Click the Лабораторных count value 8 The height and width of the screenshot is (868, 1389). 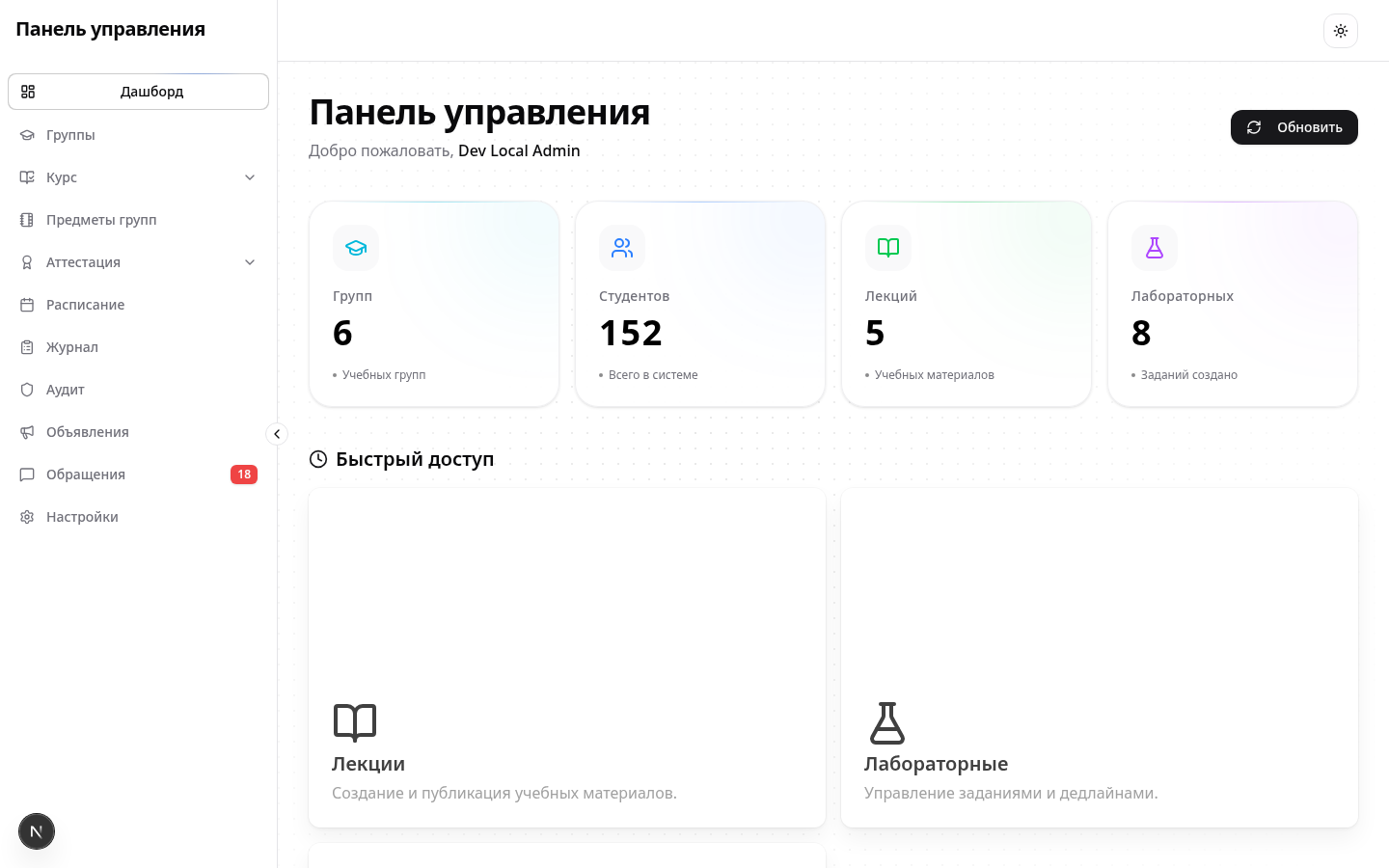[x=1141, y=333]
